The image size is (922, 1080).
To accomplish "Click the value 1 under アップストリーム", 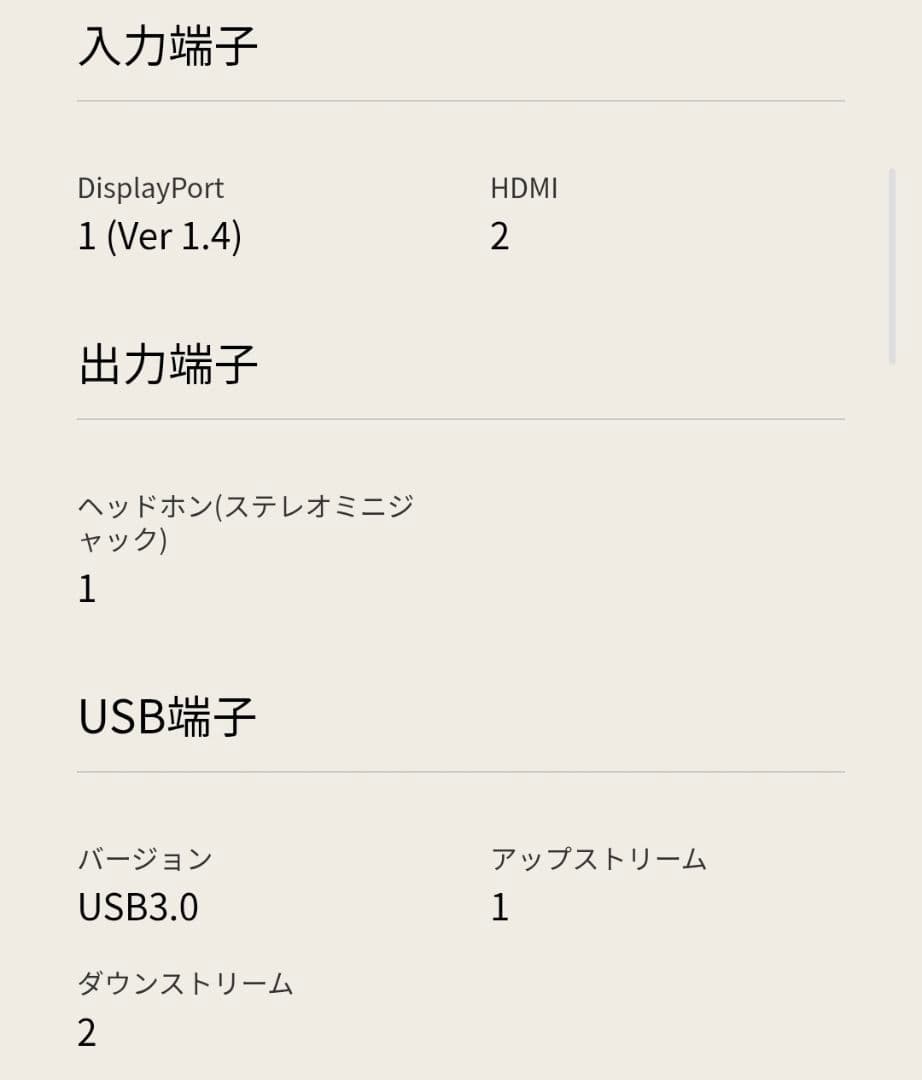I will pos(500,907).
